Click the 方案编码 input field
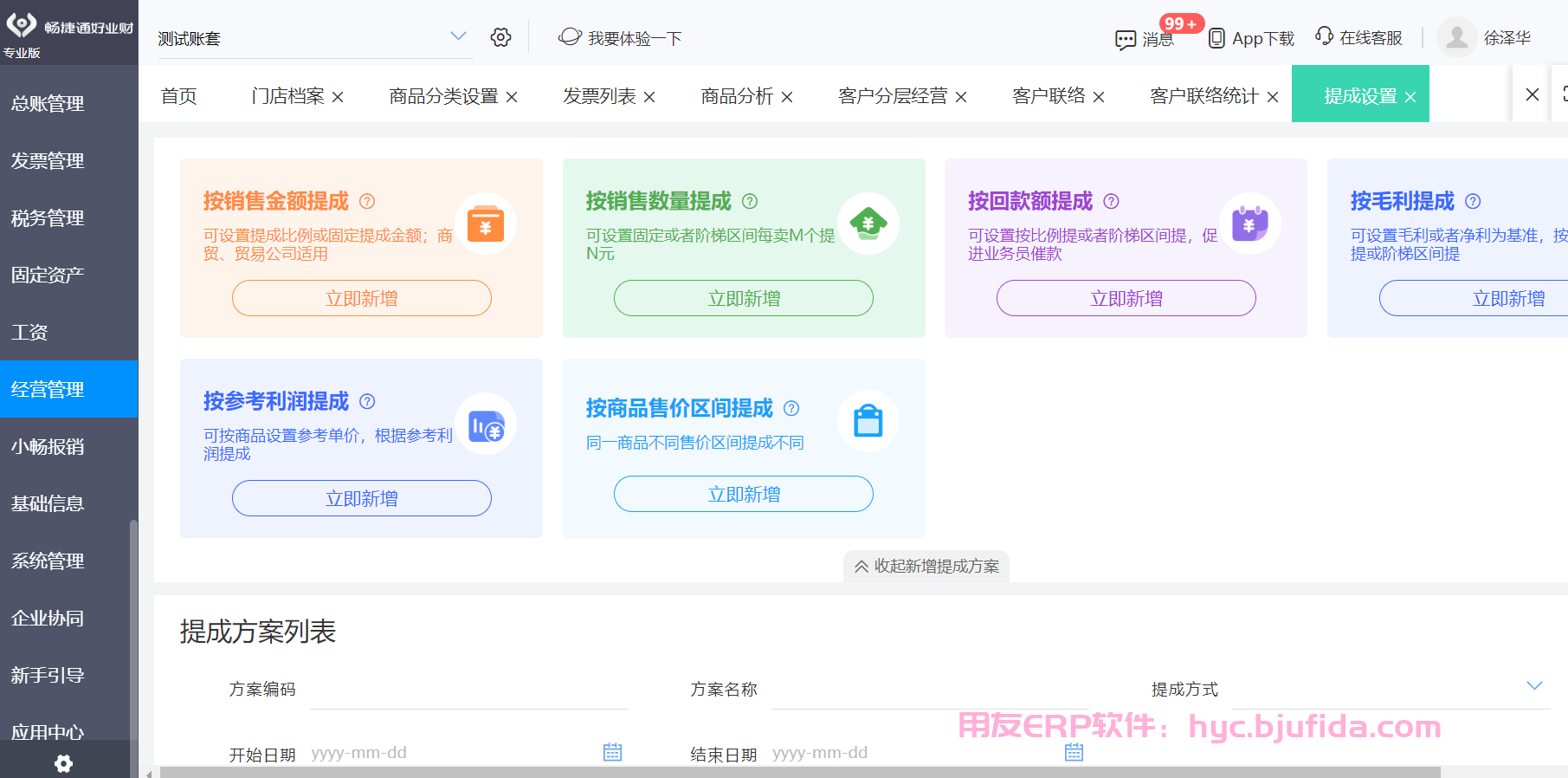The height and width of the screenshot is (778, 1568). tap(469, 690)
